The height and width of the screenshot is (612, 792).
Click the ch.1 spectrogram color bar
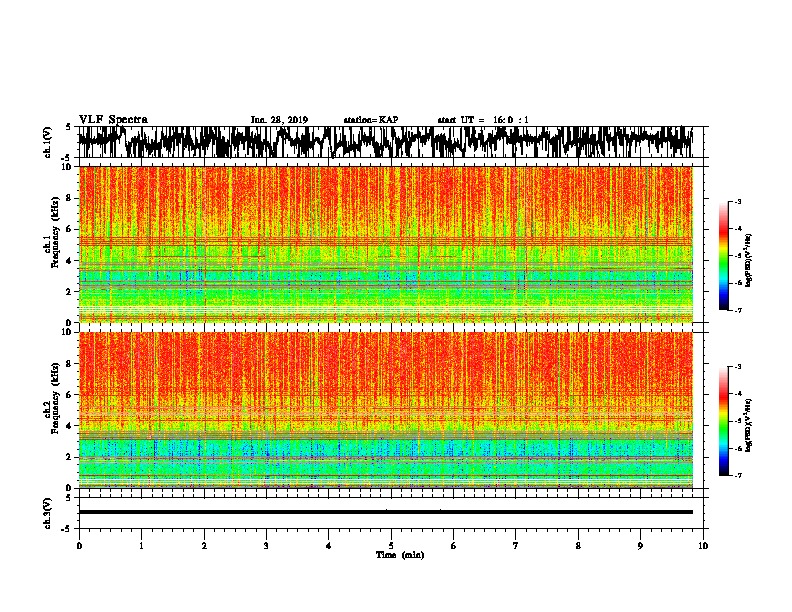pyautogui.click(x=724, y=256)
